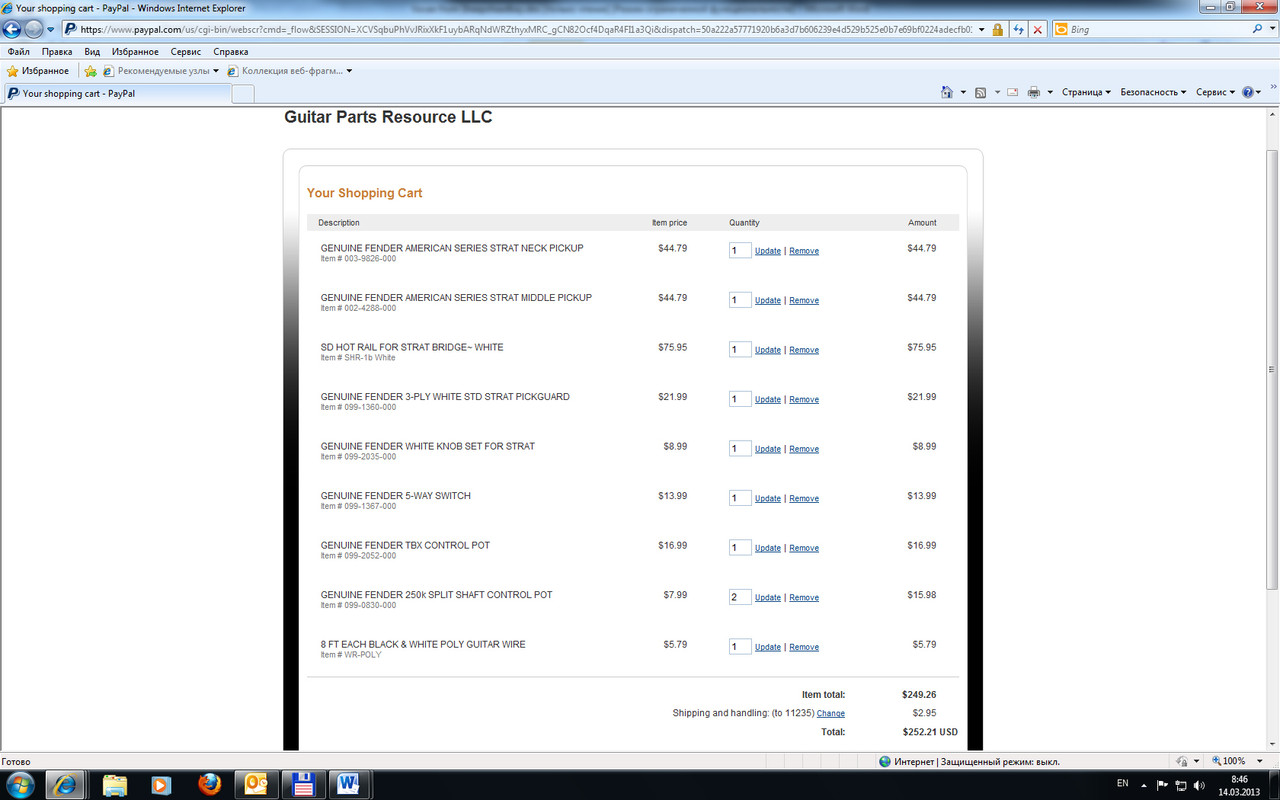Image resolution: width=1280 pixels, height=800 pixels.
Task: Open Windows Media Player from the taskbar
Action: pyautogui.click(x=161, y=784)
